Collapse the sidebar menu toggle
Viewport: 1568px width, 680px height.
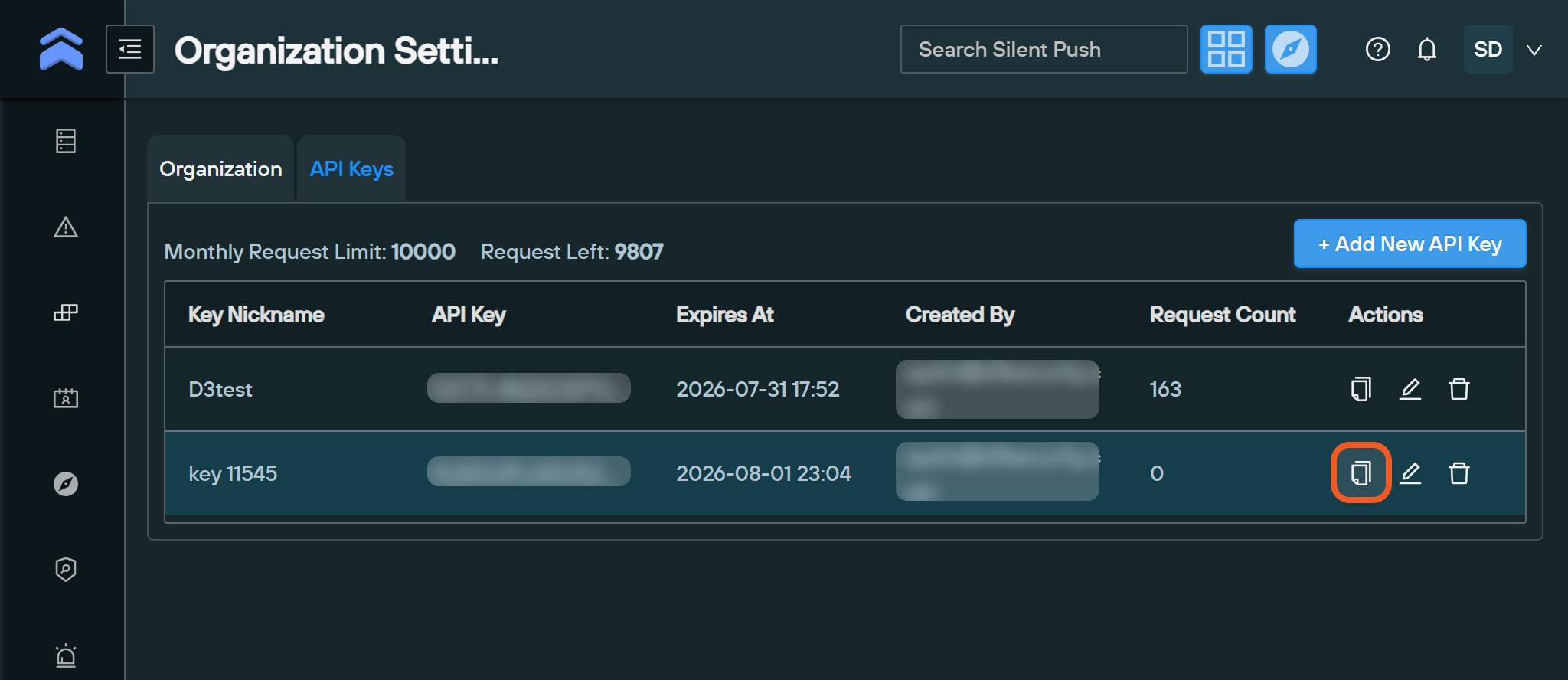coord(130,50)
